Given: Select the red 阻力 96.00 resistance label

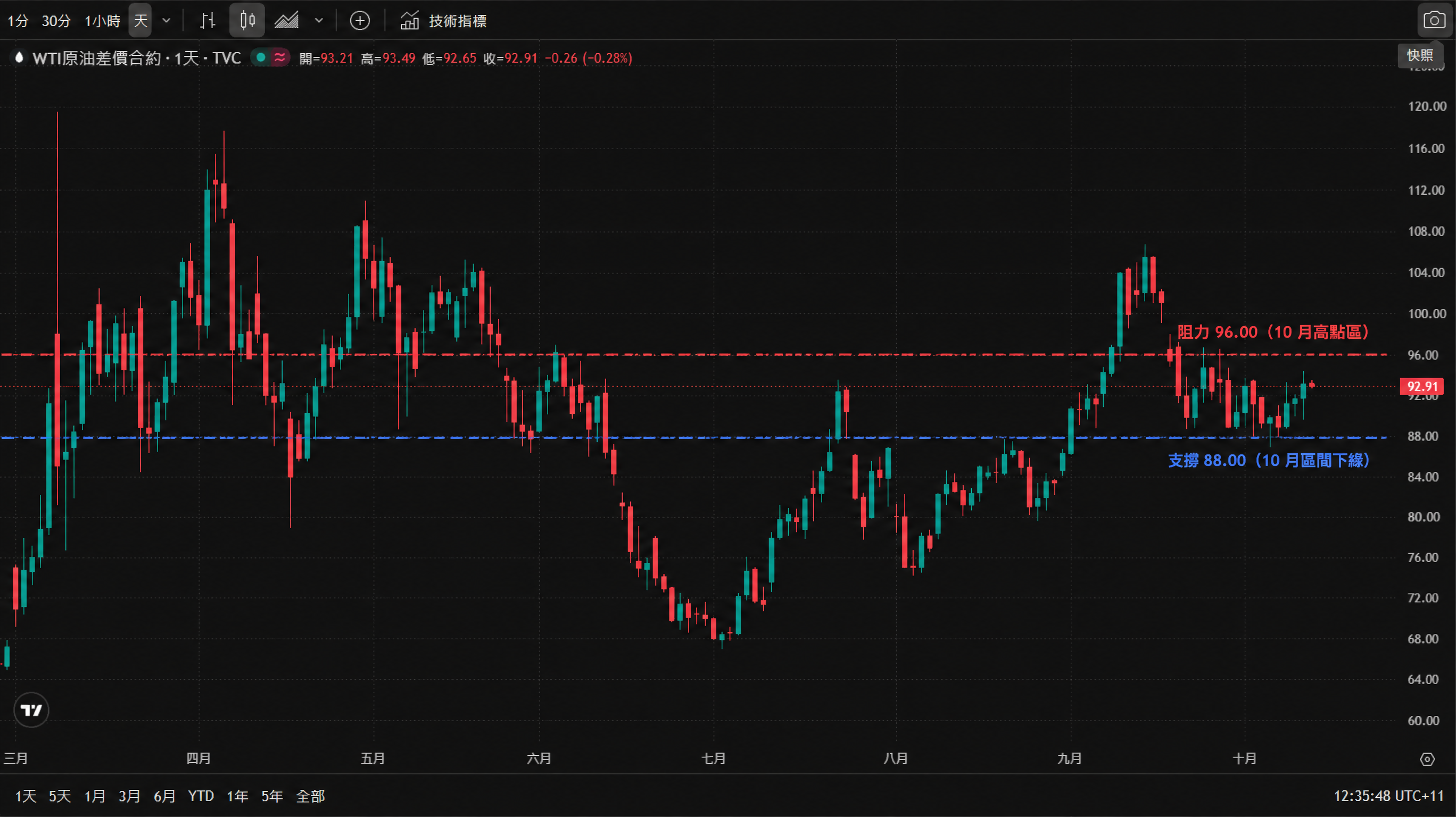Looking at the screenshot, I should click(x=1273, y=332).
